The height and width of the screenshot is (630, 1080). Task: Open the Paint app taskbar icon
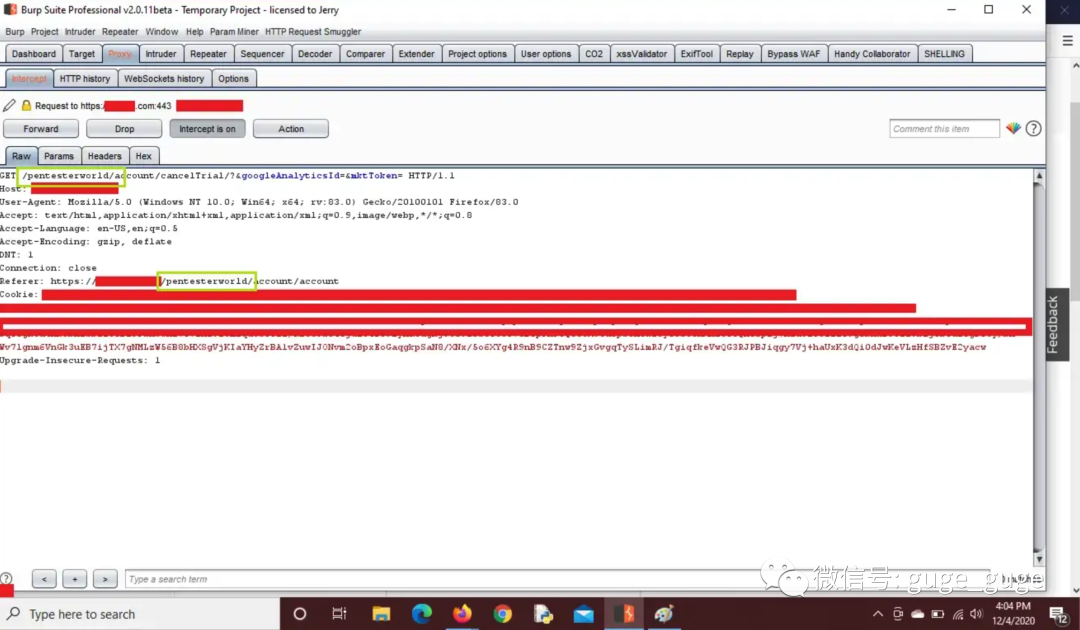[x=664, y=613]
